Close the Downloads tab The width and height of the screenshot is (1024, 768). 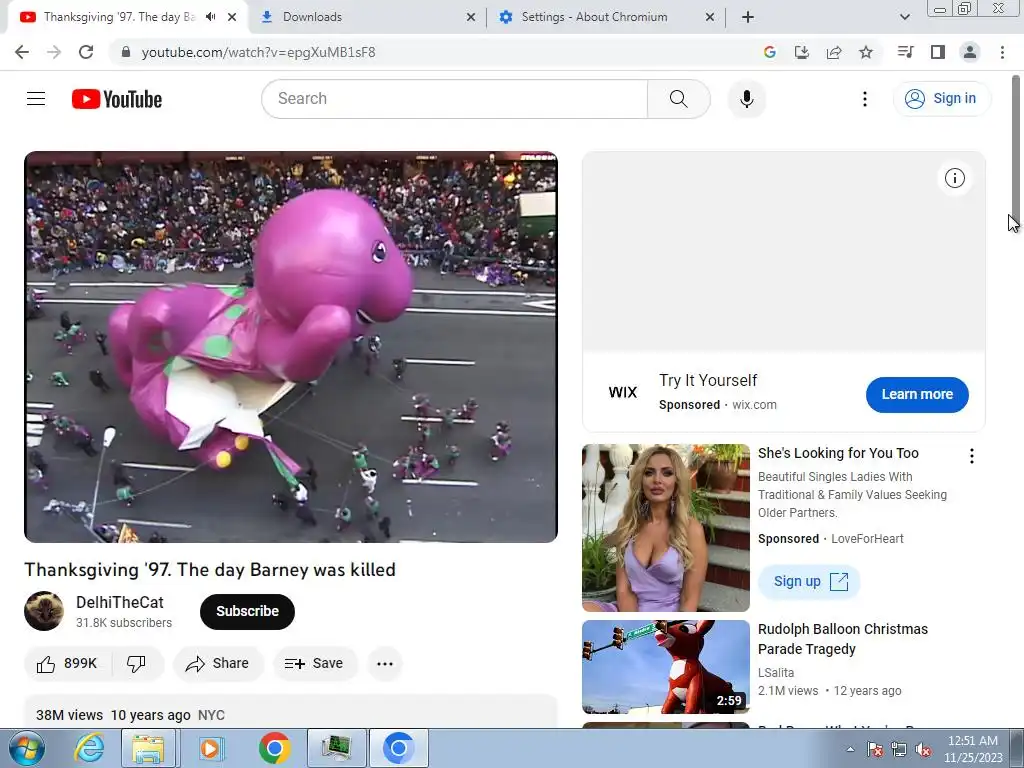tap(471, 18)
